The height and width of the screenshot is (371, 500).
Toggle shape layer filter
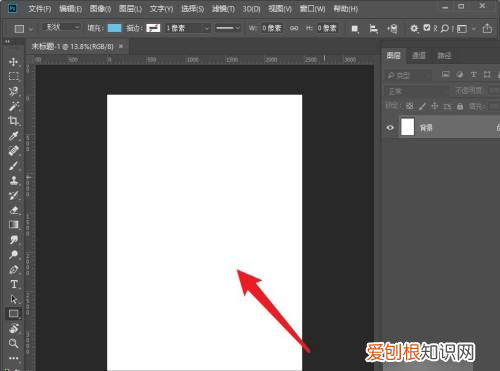[x=487, y=74]
